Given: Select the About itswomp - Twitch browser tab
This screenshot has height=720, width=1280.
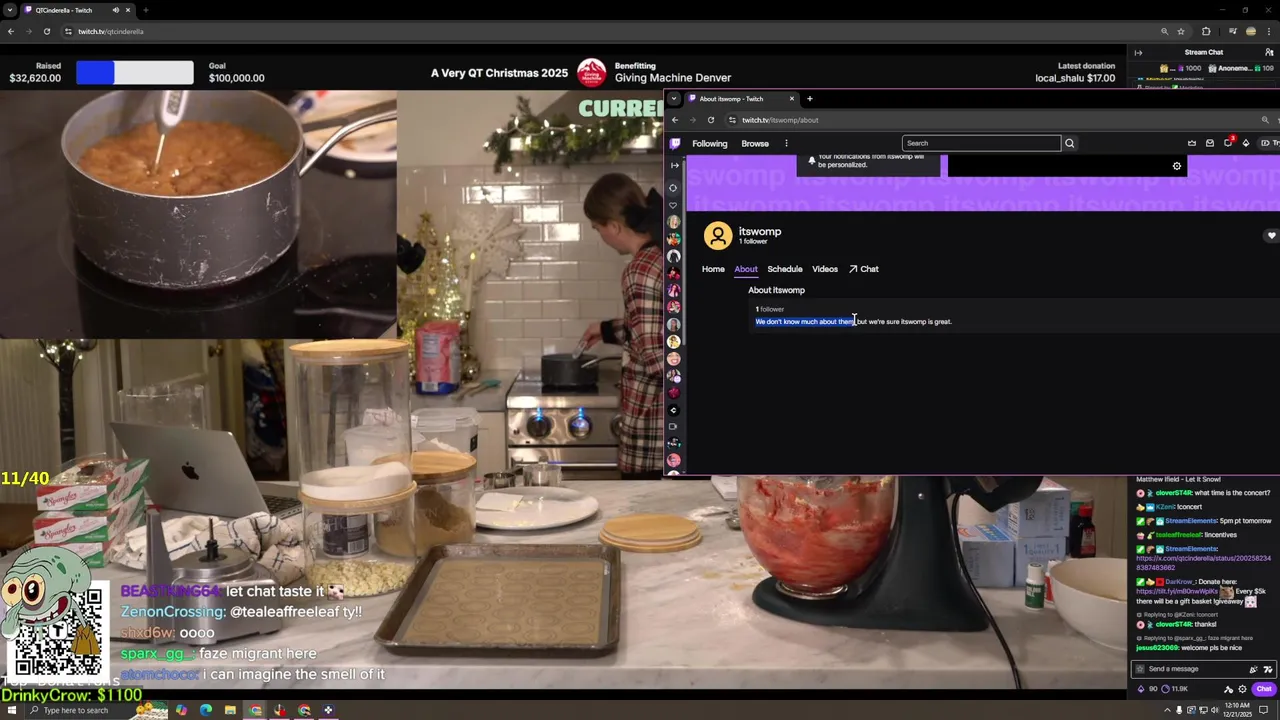Looking at the screenshot, I should pos(740,99).
